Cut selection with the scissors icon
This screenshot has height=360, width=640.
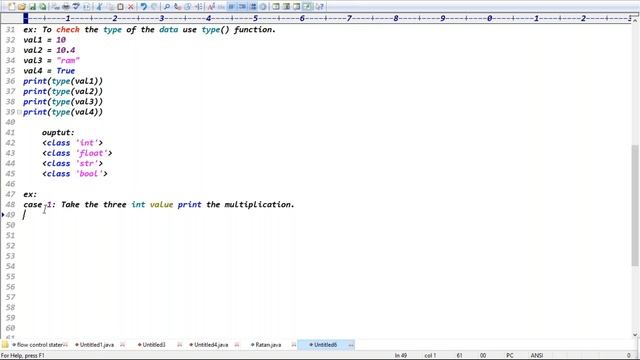click(99, 7)
